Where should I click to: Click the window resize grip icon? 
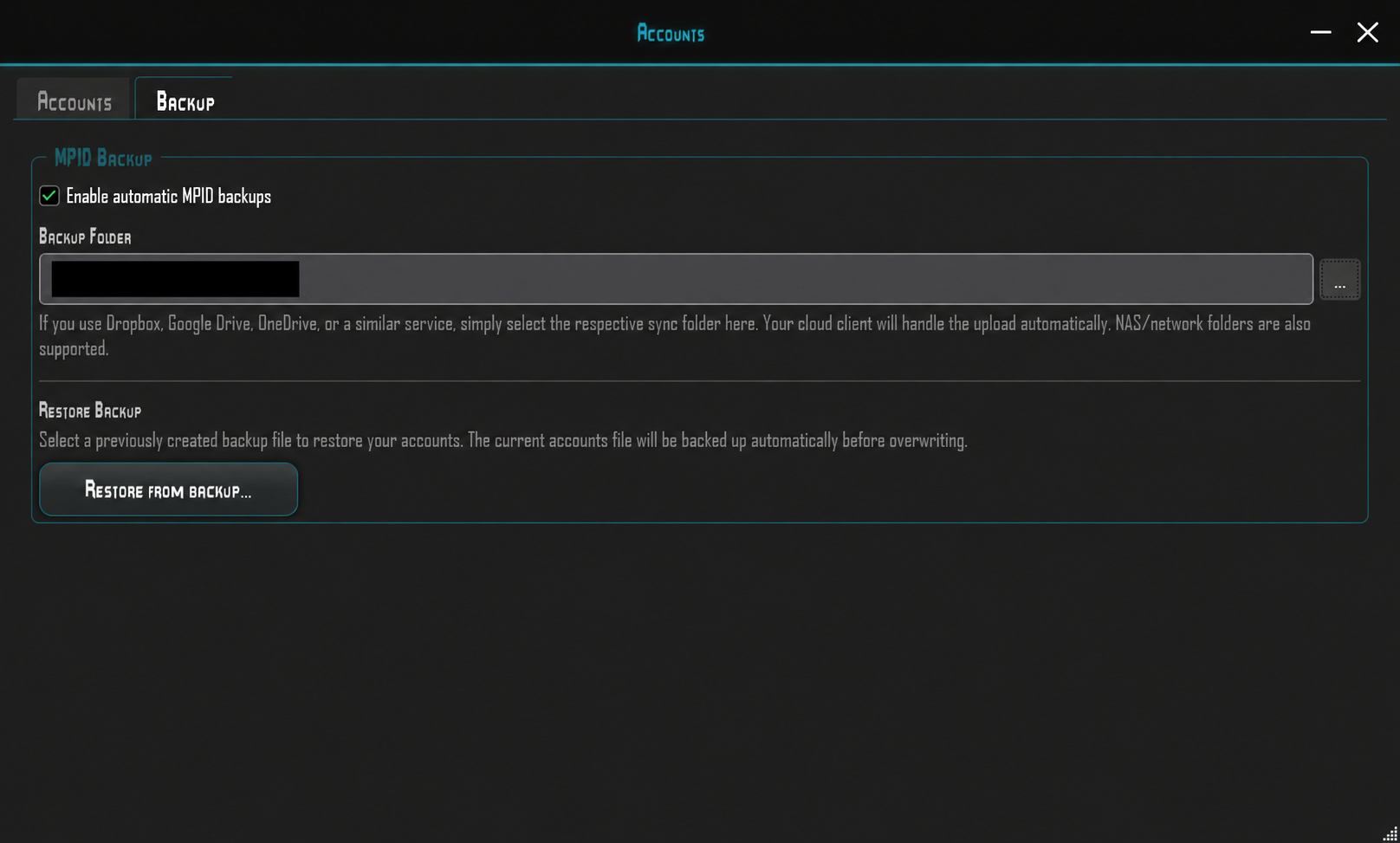click(1389, 834)
